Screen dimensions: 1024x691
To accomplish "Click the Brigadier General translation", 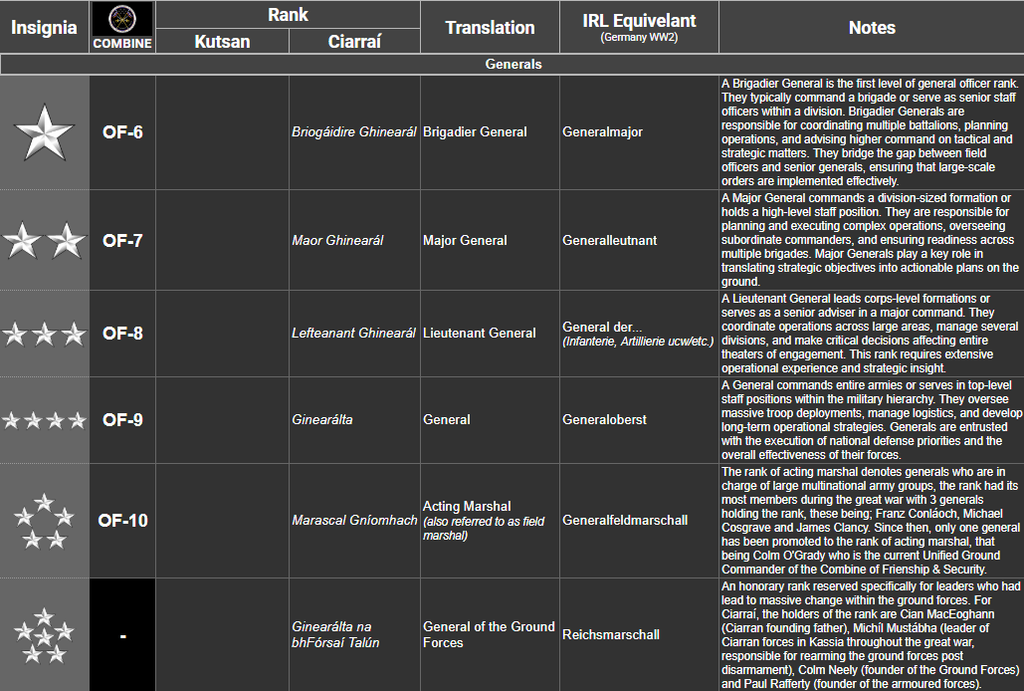I will [490, 133].
